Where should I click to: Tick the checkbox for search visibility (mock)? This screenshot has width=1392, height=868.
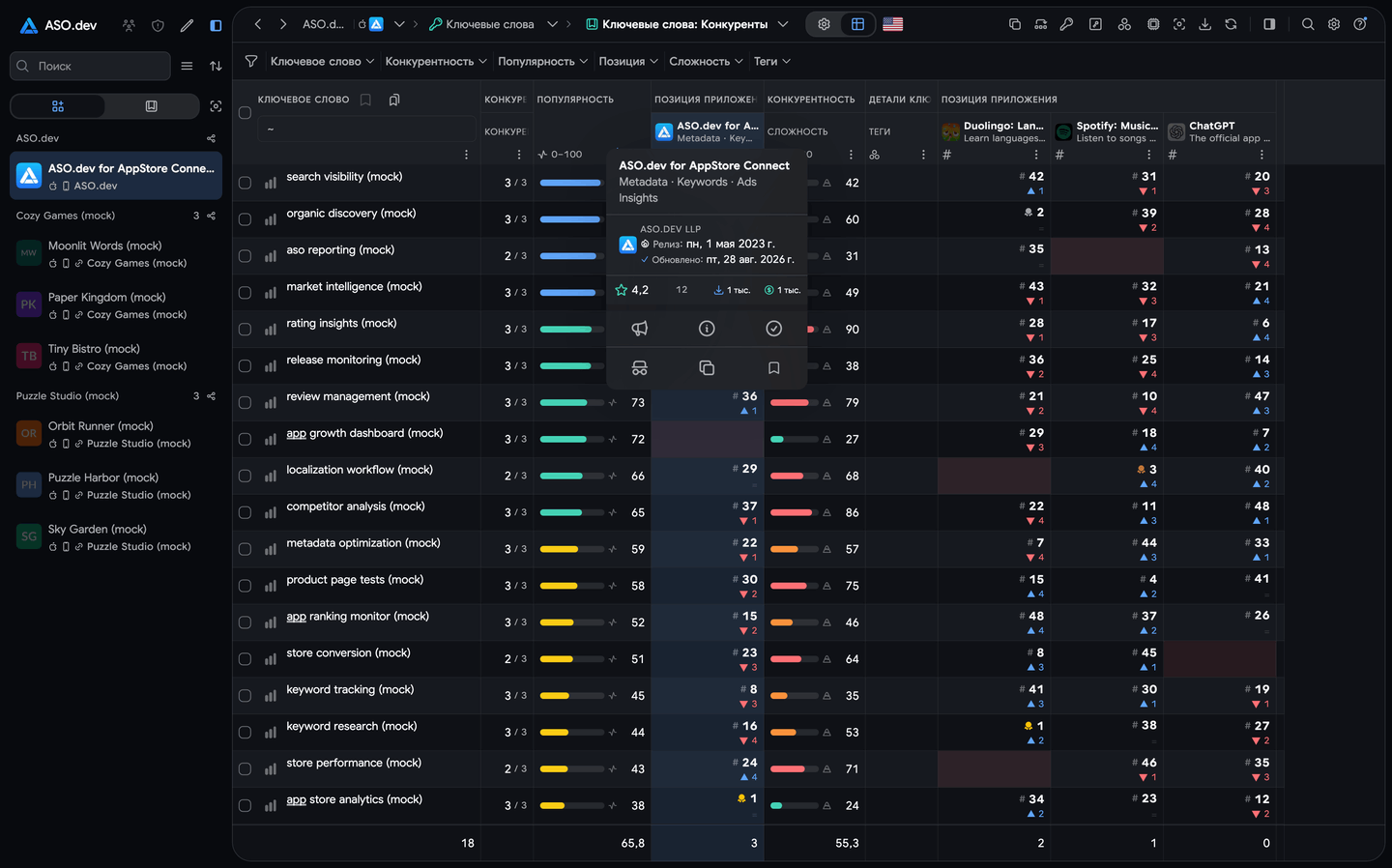click(245, 183)
